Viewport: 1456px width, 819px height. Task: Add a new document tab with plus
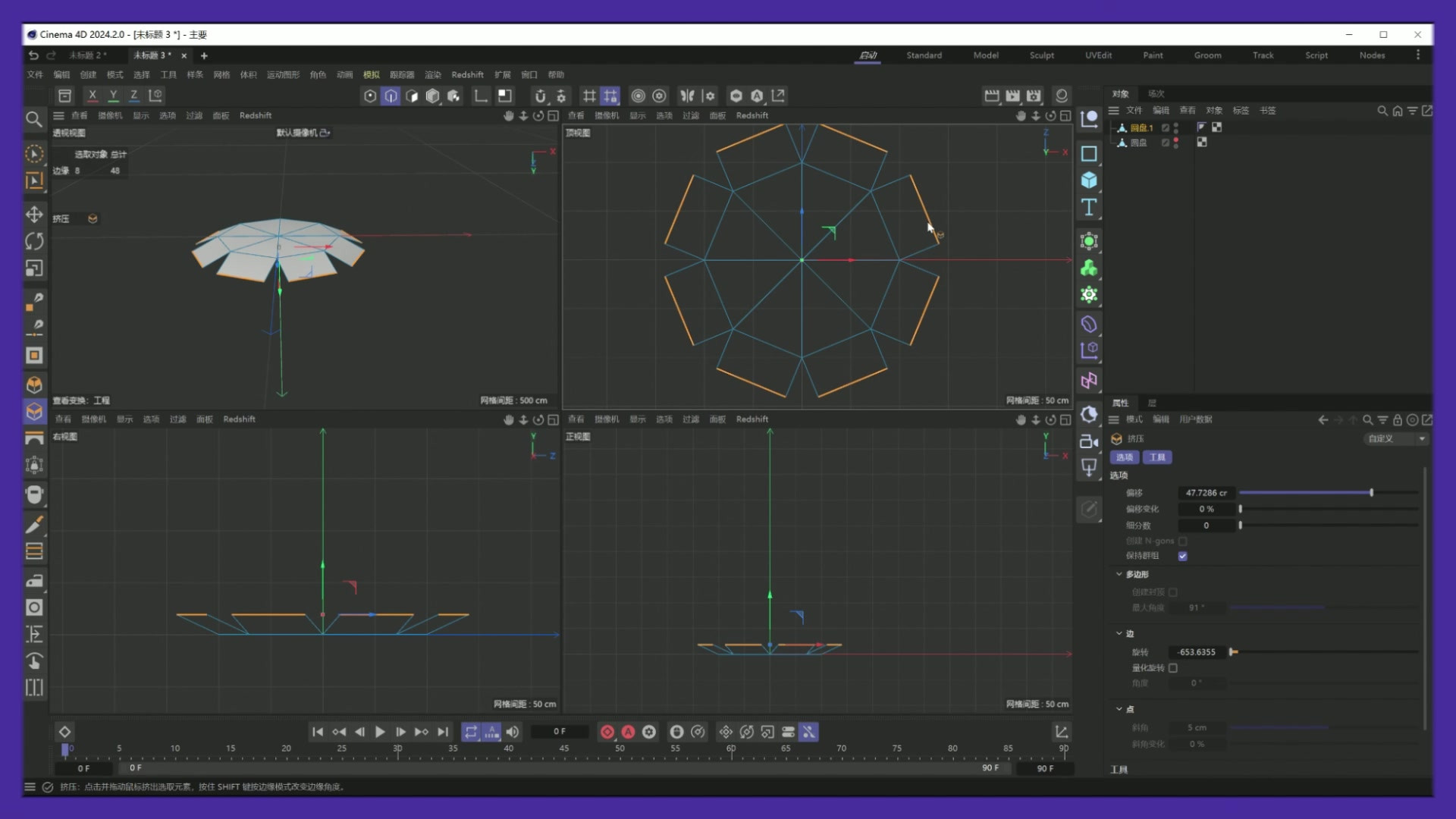[204, 55]
